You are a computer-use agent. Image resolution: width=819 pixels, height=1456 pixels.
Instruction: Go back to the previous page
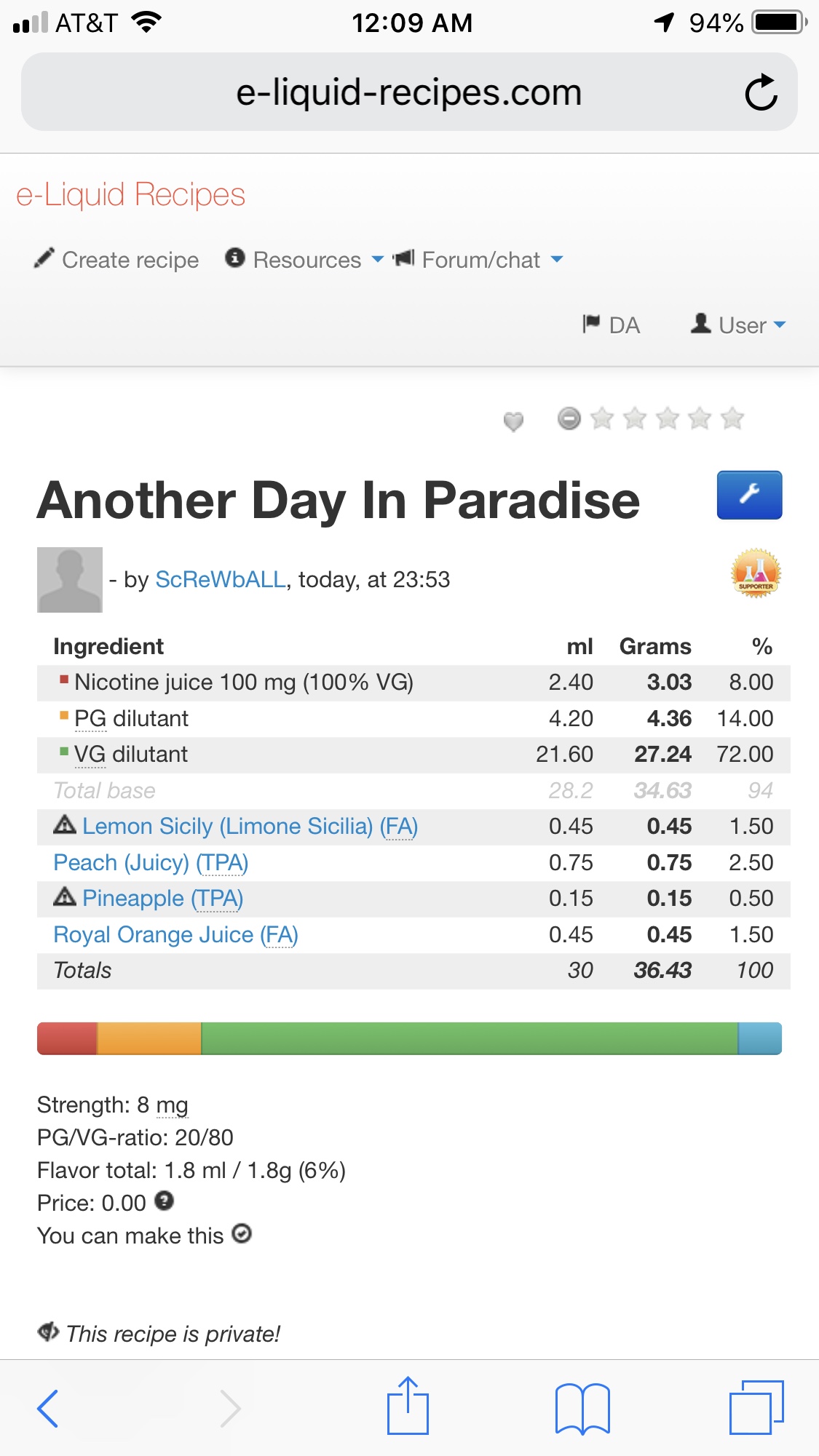(48, 1408)
